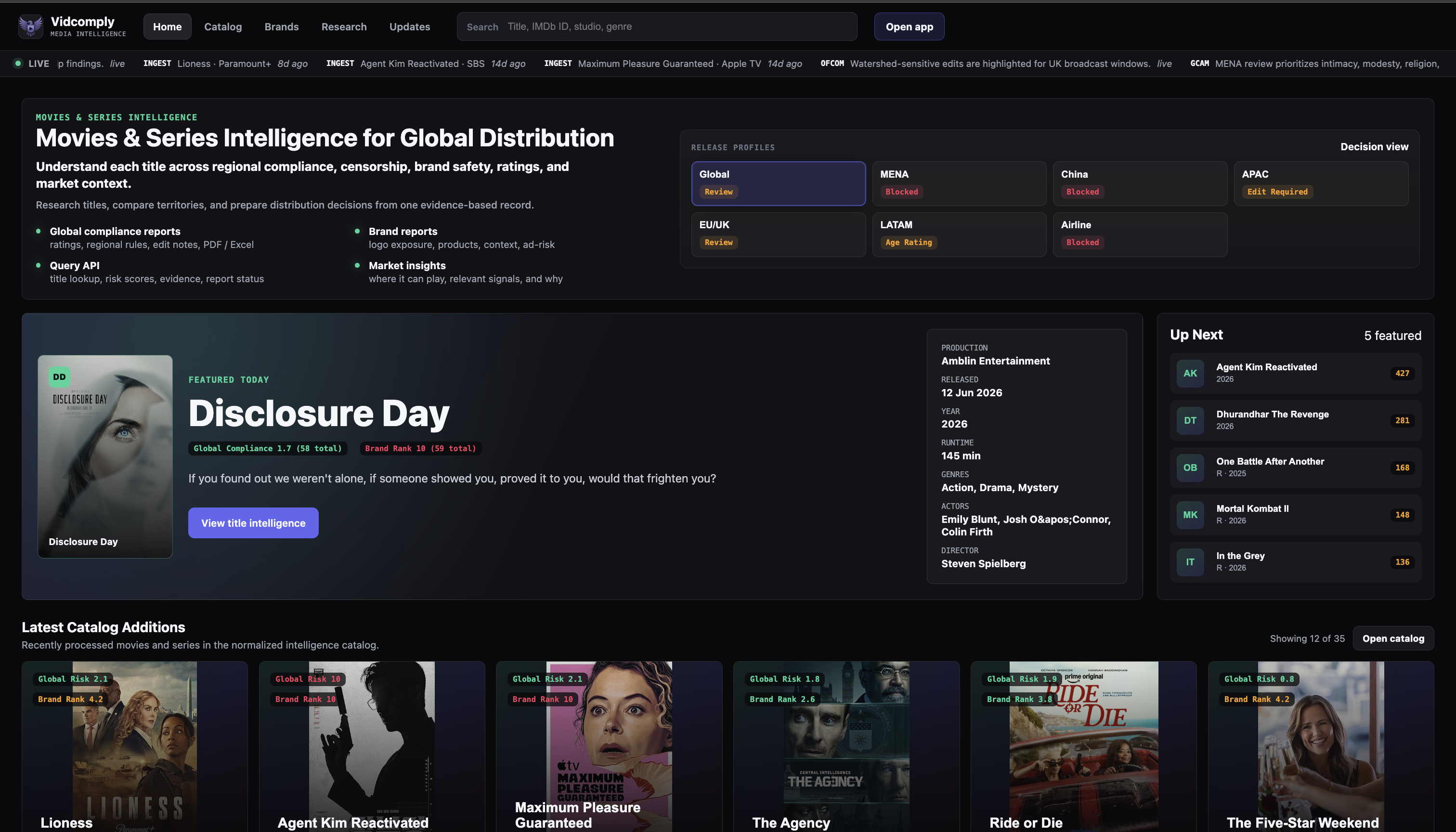Open the Ride or Die catalog card
Screen dimensions: 1456x832
(1083, 746)
